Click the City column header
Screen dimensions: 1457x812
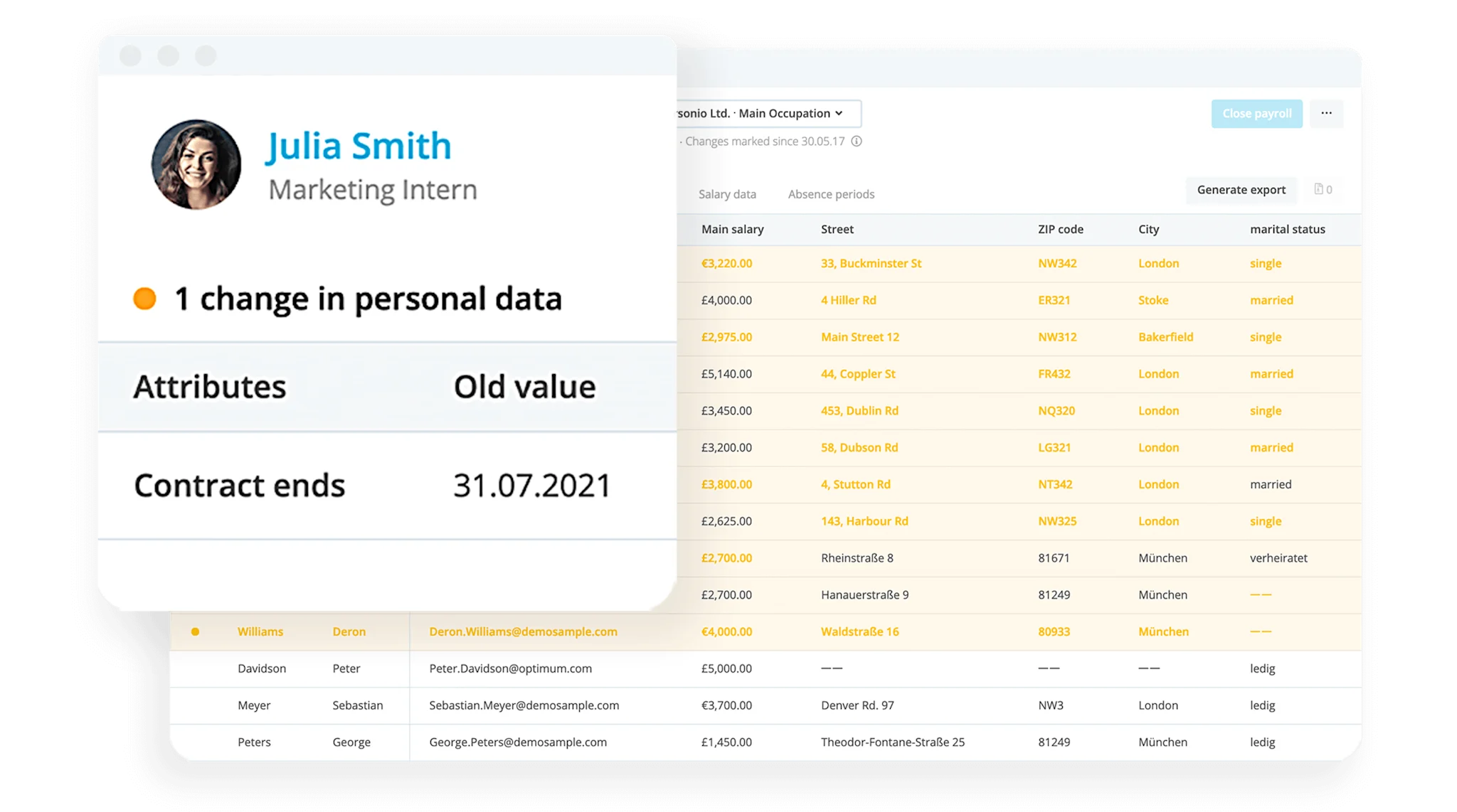click(1148, 230)
